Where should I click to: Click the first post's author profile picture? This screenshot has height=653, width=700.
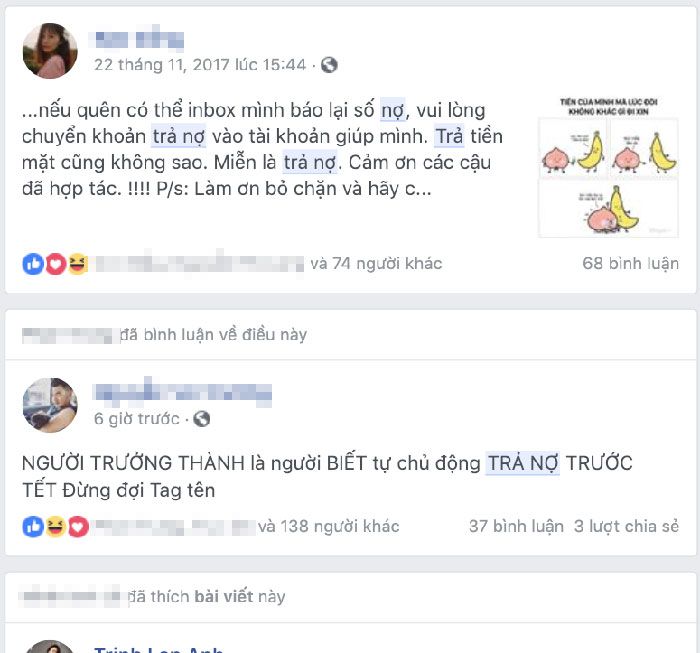tap(50, 51)
